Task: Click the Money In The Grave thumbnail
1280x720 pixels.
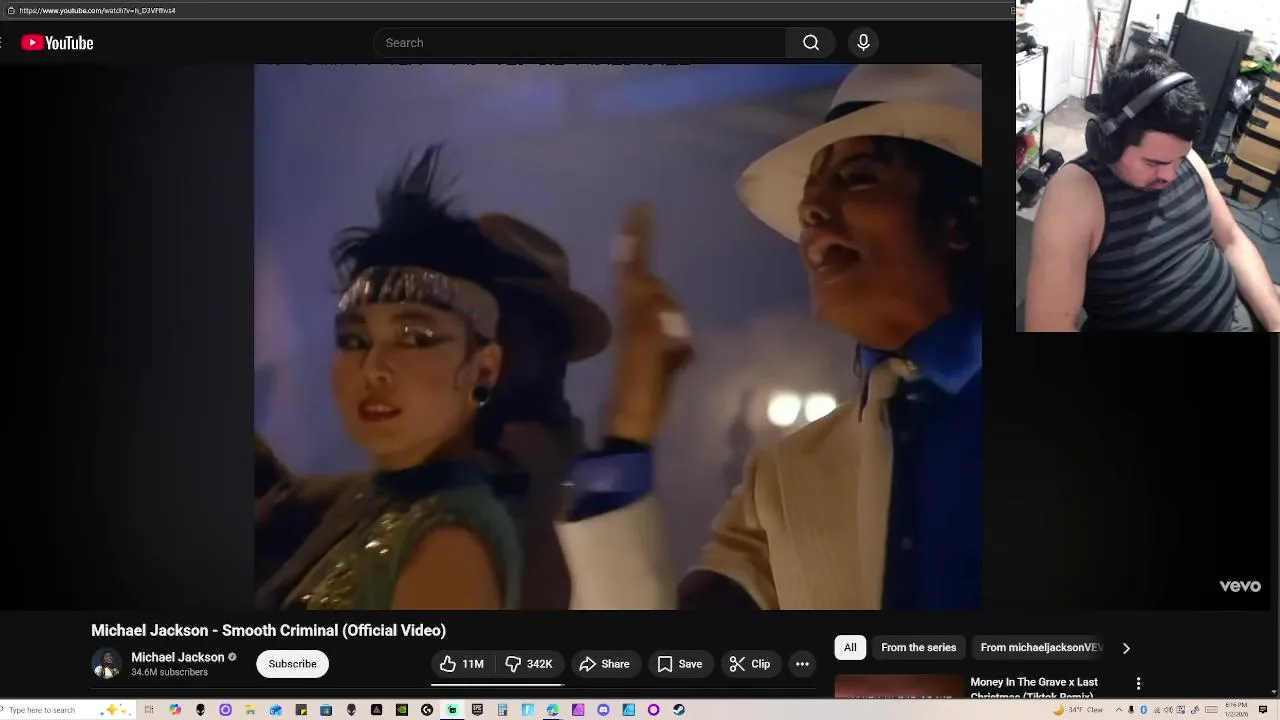Action: [899, 686]
